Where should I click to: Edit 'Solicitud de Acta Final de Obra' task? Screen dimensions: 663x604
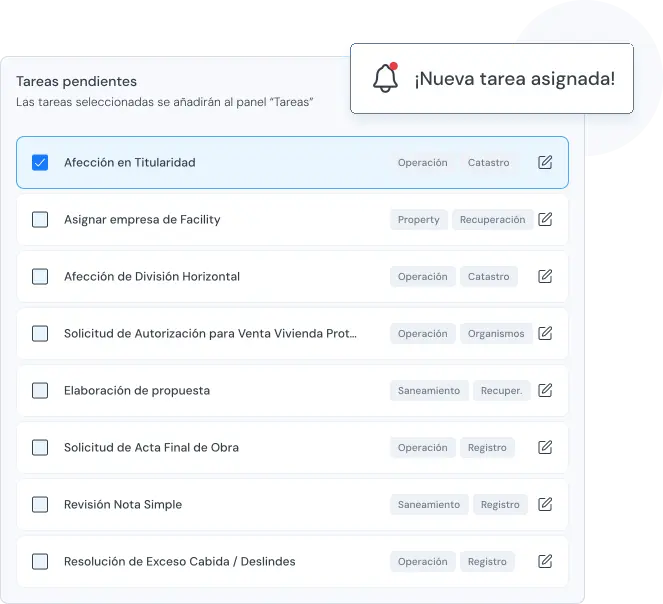(545, 447)
